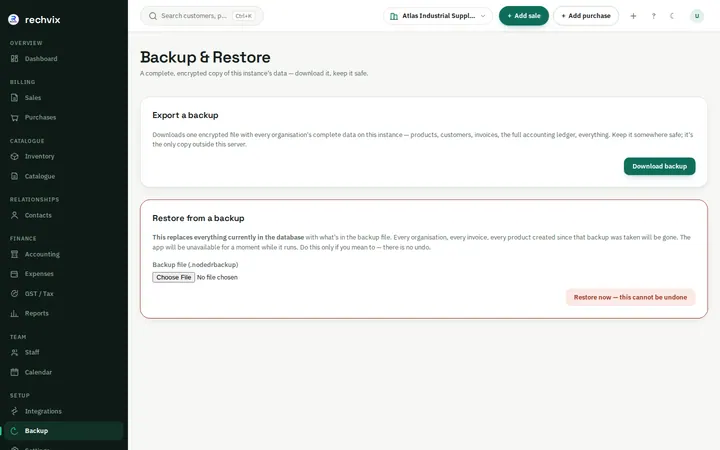
Task: Click the Purchases cart icon
Action: 15,118
